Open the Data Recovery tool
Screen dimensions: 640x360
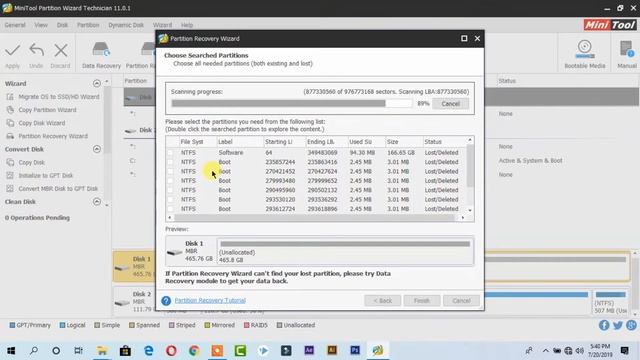tap(101, 55)
